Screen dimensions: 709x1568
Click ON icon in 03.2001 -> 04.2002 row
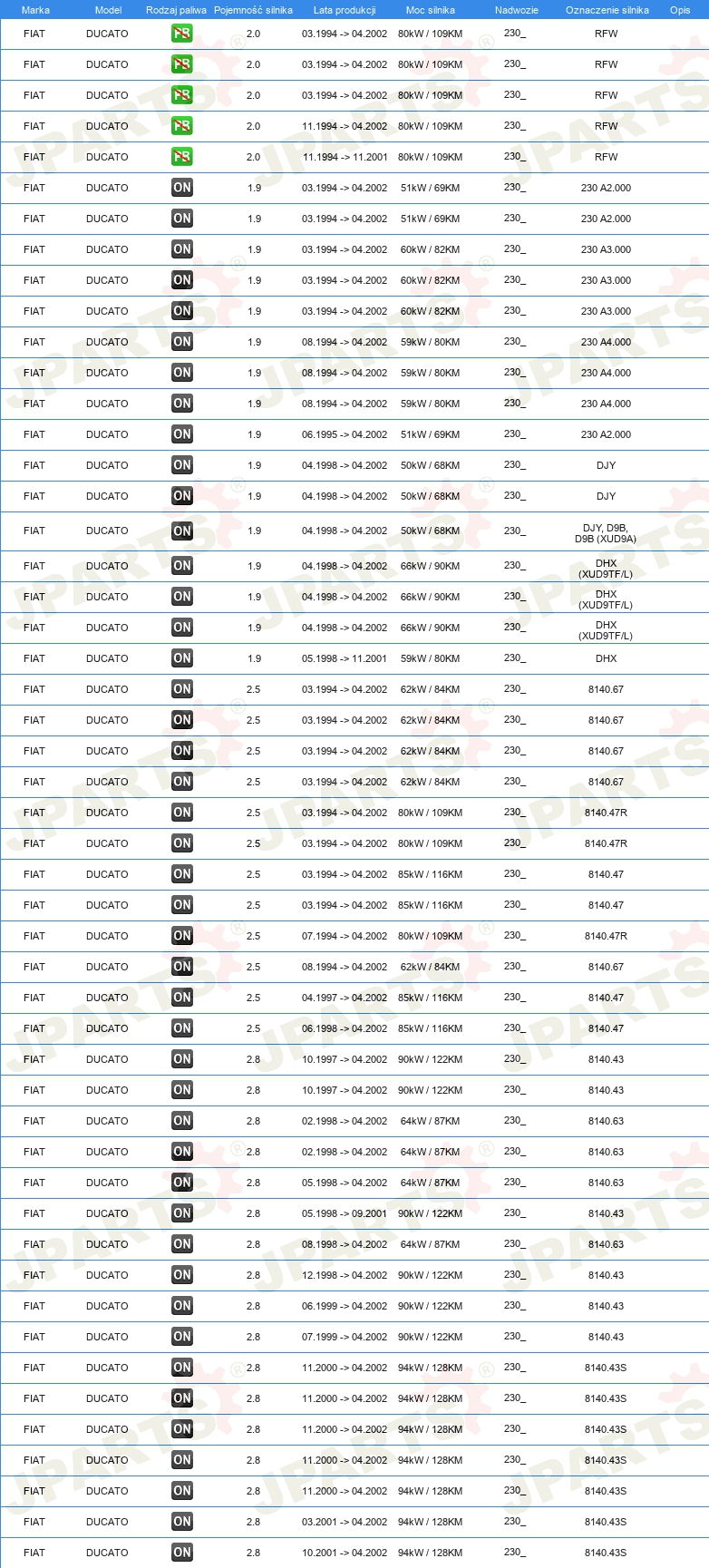coord(182,1522)
